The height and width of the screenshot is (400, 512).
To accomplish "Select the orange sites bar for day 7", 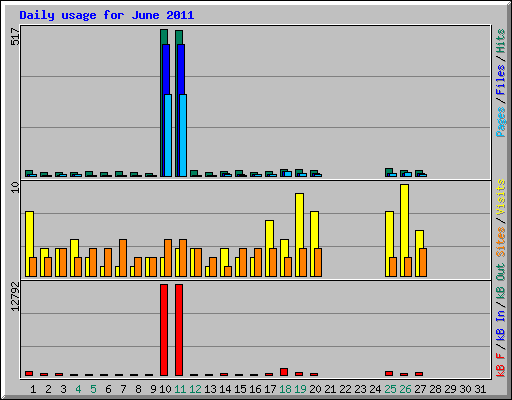I will [x=123, y=258].
